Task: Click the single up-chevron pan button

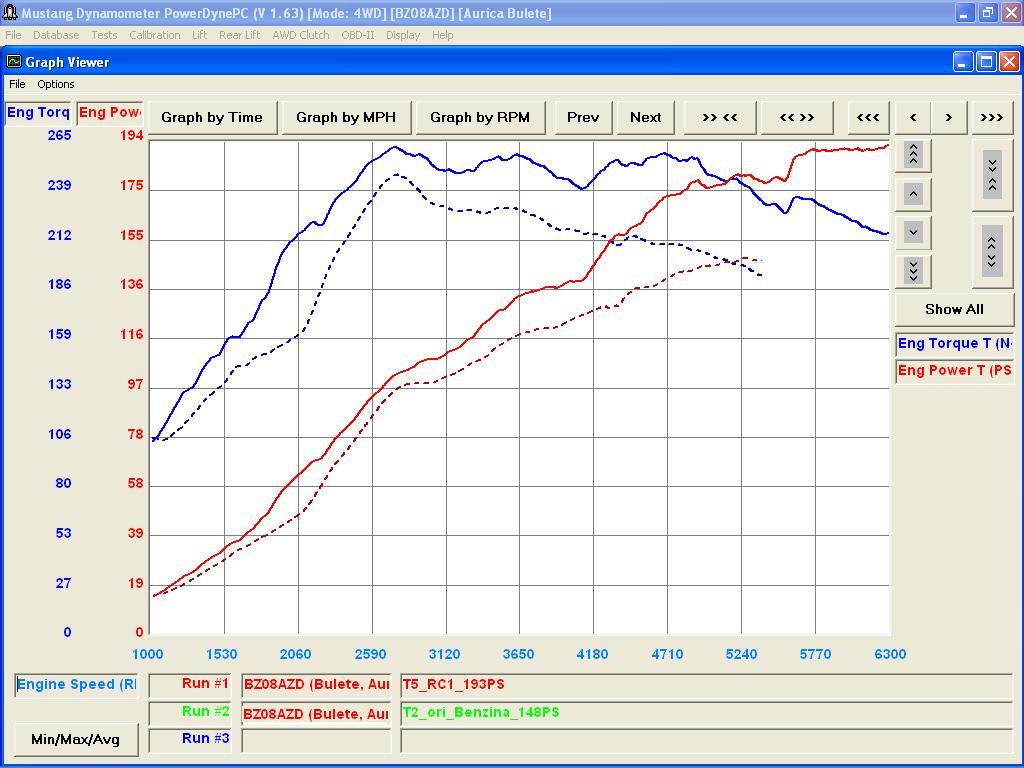Action: 913,193
